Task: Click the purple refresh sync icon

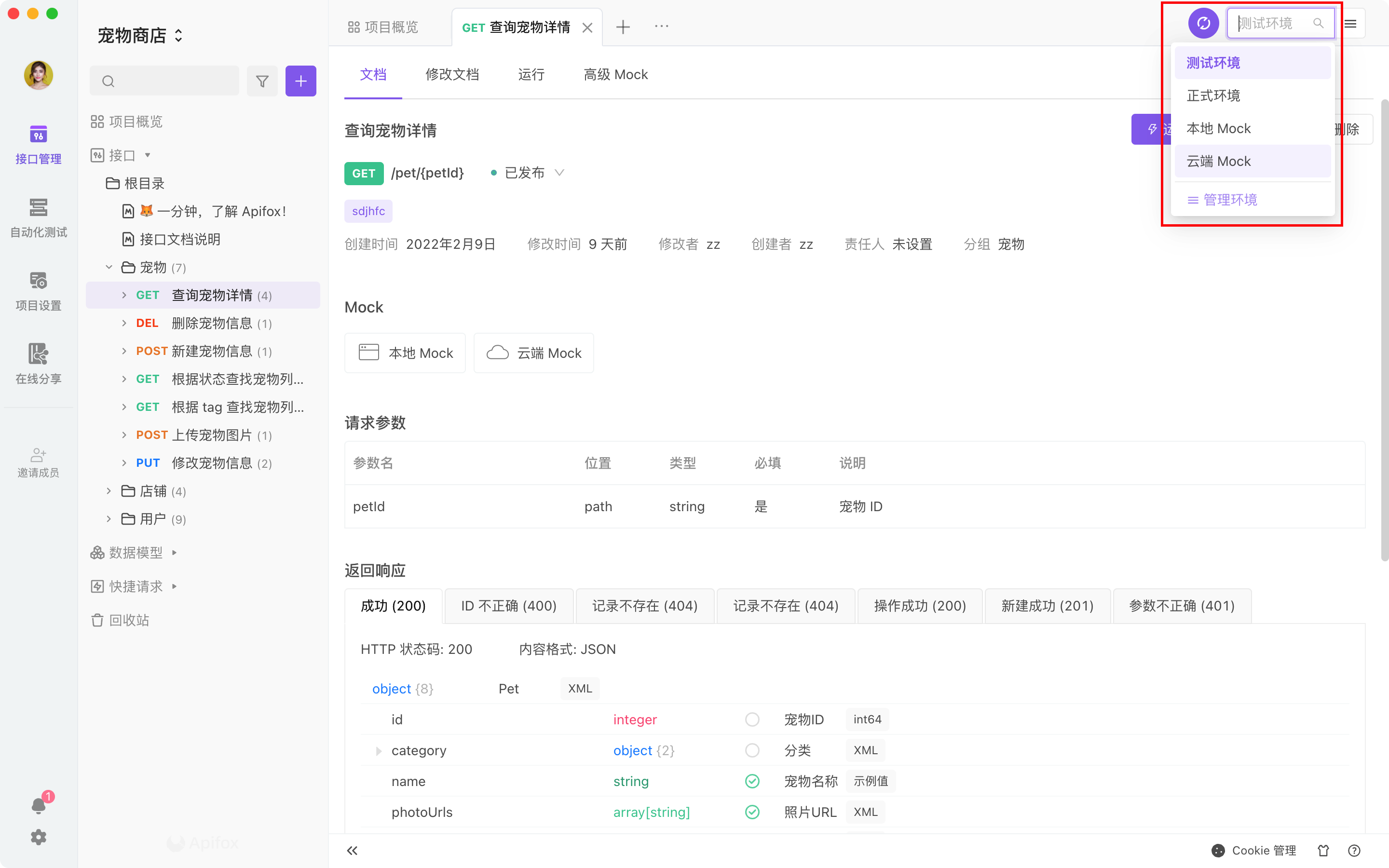Action: tap(1203, 24)
